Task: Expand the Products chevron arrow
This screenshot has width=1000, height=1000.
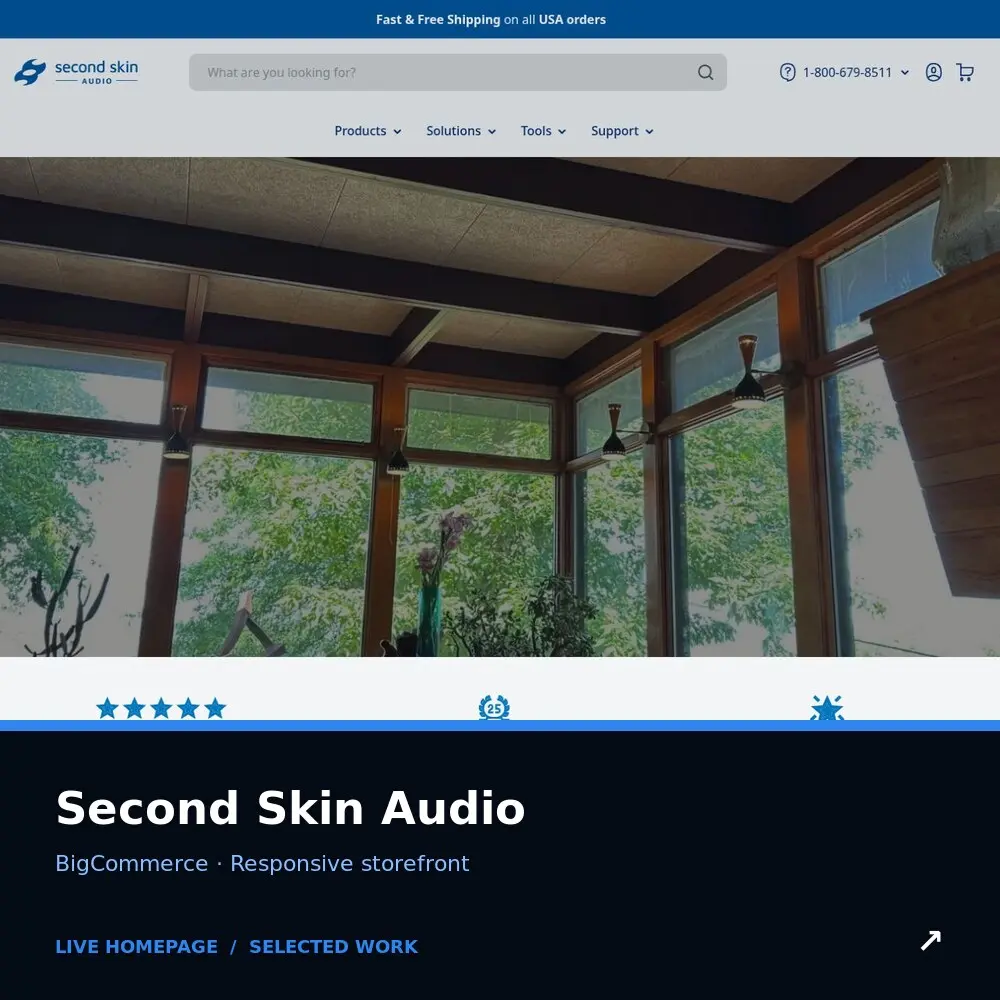Action: click(397, 131)
